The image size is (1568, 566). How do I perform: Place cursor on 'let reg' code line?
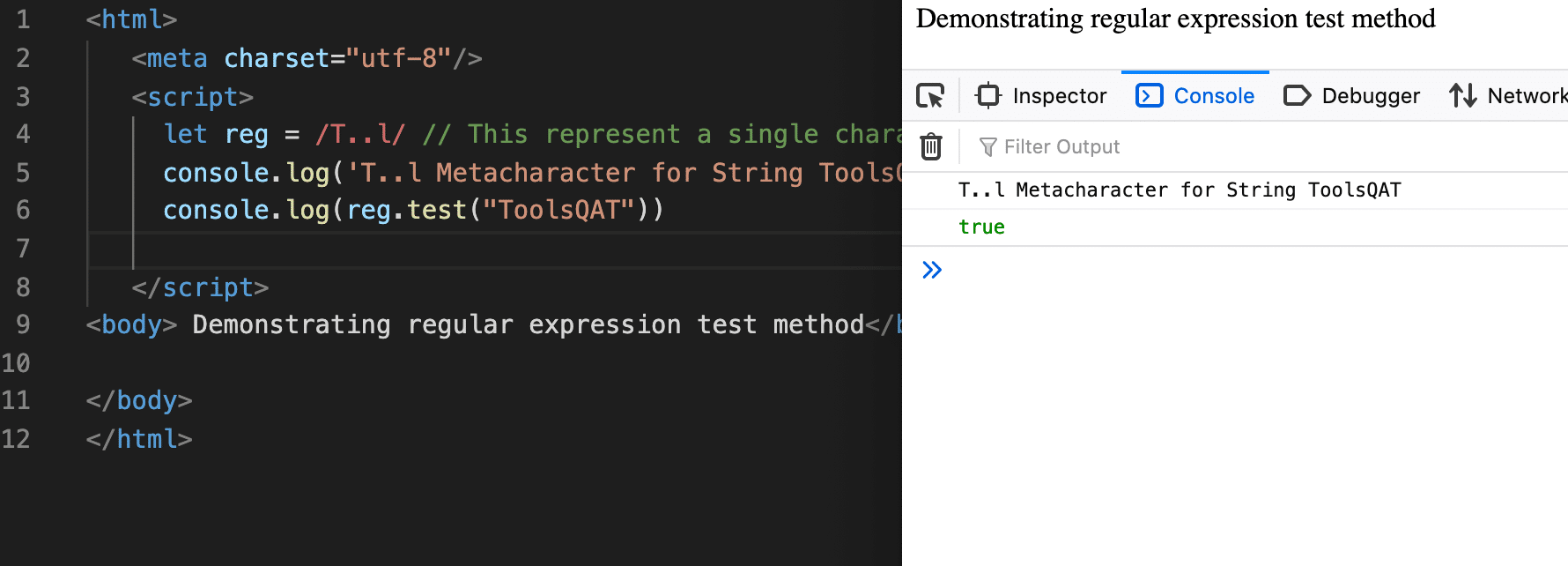click(533, 134)
